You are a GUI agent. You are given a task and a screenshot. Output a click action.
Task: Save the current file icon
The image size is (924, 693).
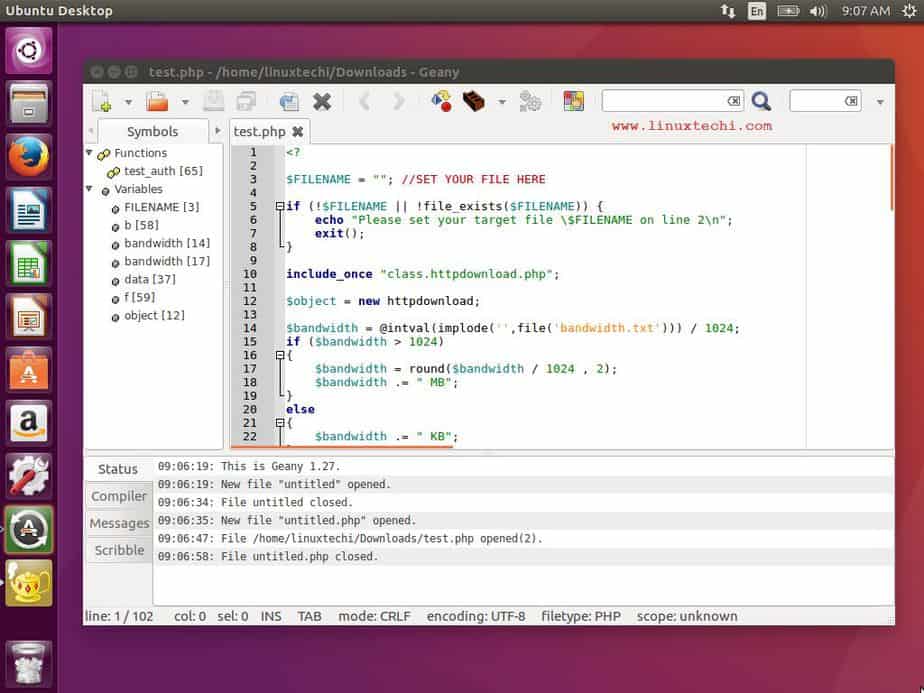pyautogui.click(x=213, y=102)
